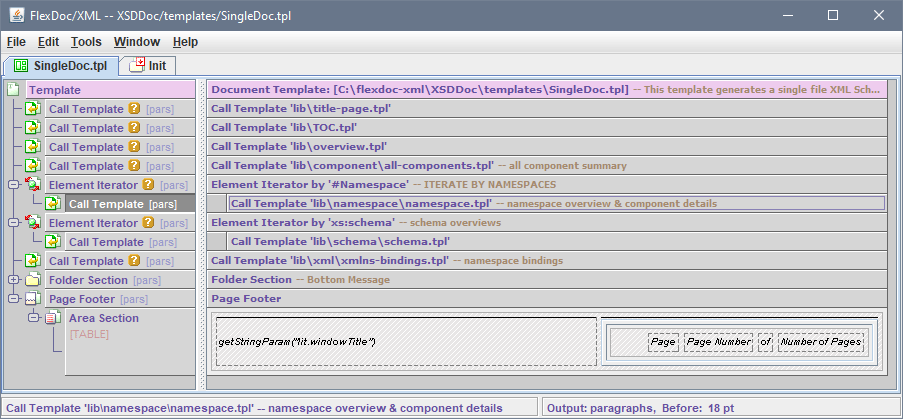Screen dimensions: 903x419
Task: Click question-mark badge in the xmlns-bindings.tpl row
Action: pos(134,261)
